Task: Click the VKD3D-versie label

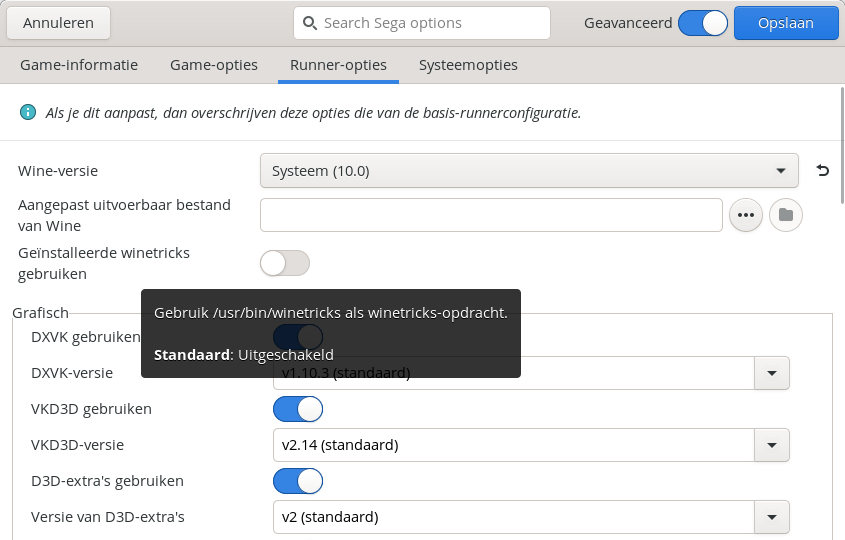Action: coord(78,445)
